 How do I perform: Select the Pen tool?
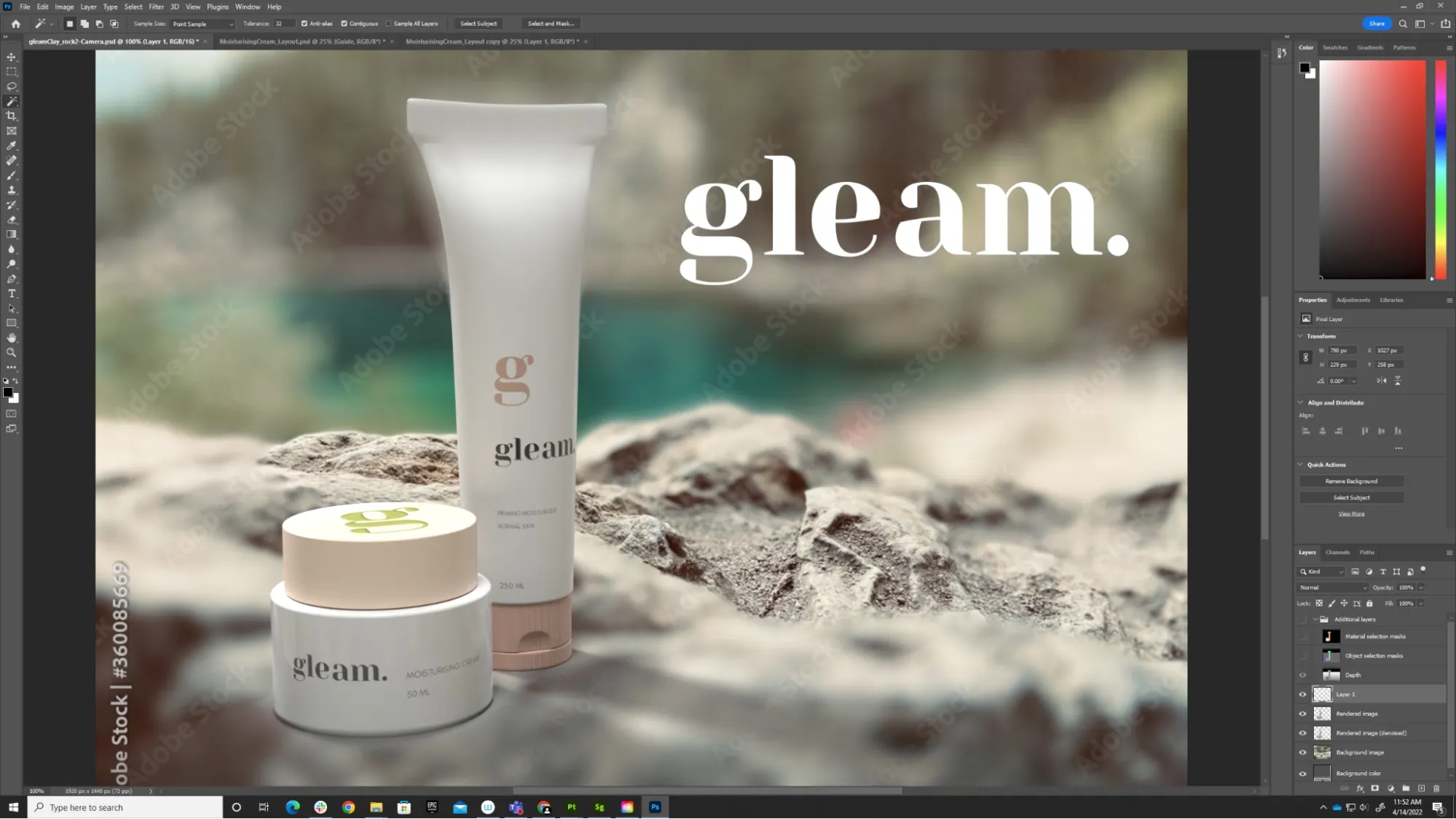click(x=12, y=279)
